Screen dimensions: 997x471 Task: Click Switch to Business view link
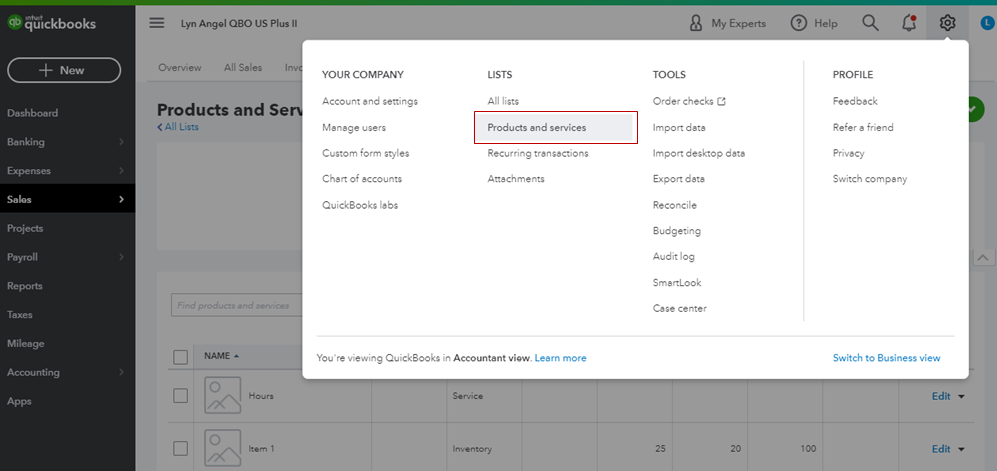tap(886, 358)
